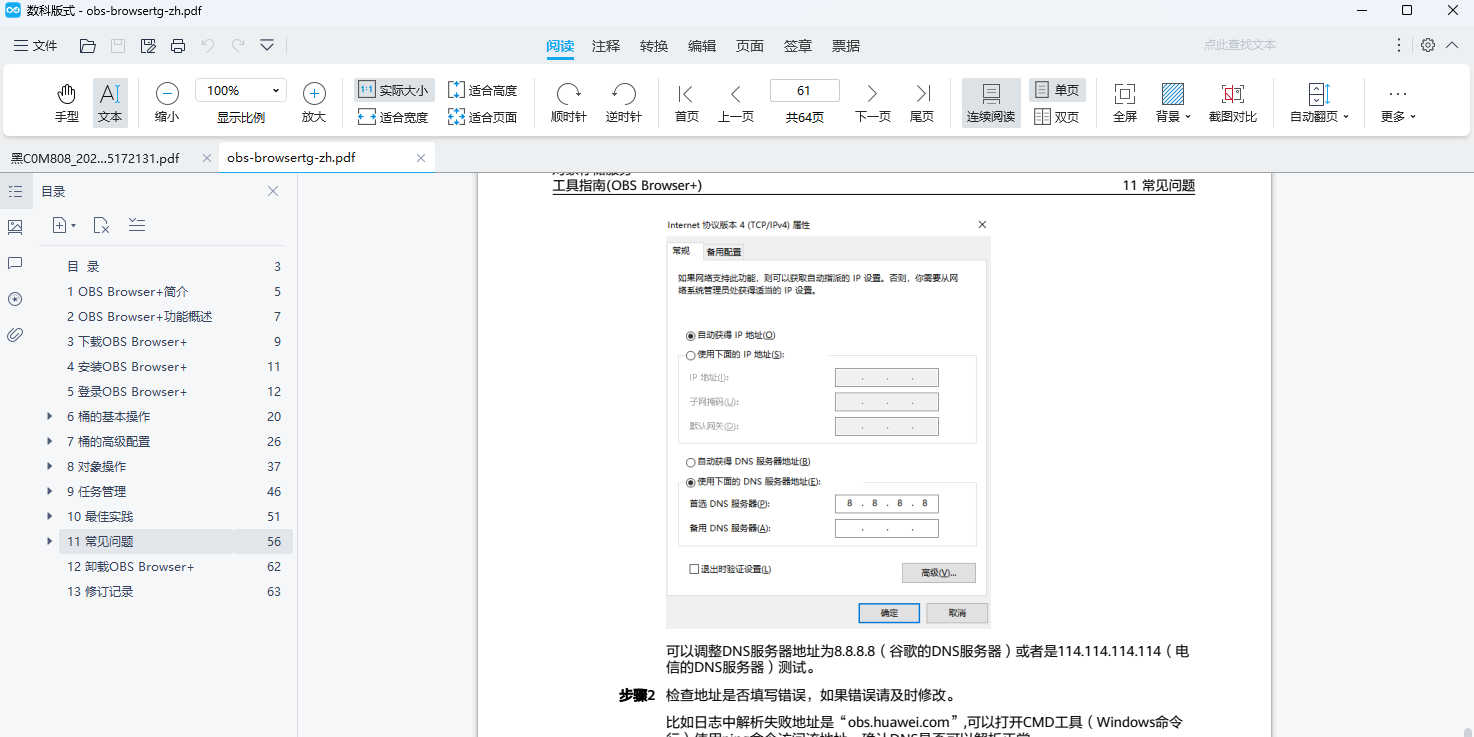1474x737 pixels.
Task: Activate the Text selection tool (文本)
Action: pyautogui.click(x=110, y=103)
